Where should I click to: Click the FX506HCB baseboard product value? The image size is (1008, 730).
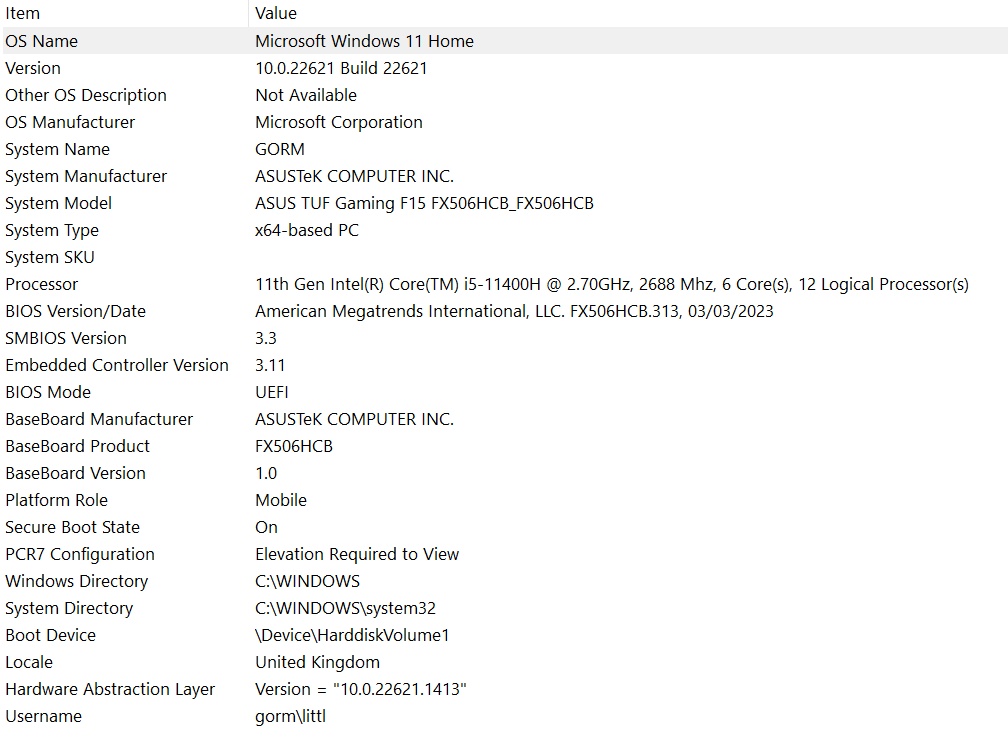click(294, 446)
